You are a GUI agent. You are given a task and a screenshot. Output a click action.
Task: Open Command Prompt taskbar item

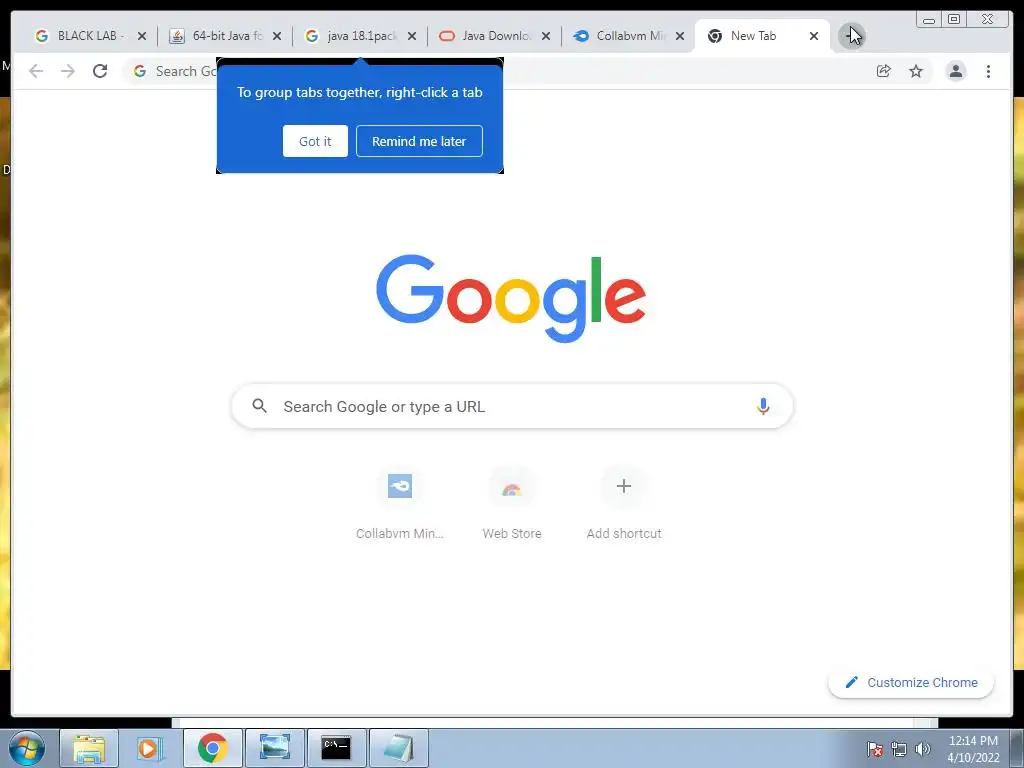click(336, 748)
